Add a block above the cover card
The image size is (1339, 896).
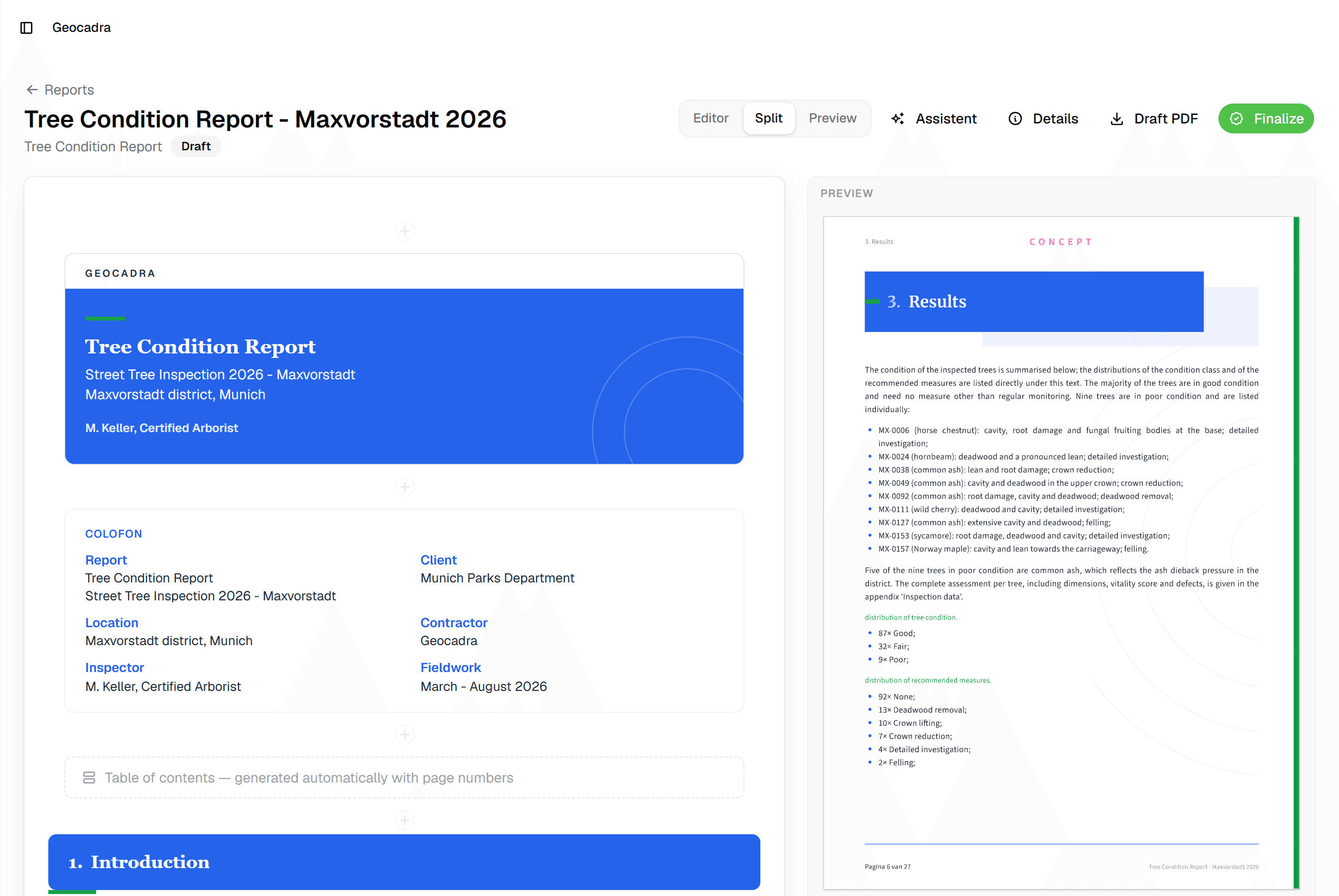(x=405, y=231)
